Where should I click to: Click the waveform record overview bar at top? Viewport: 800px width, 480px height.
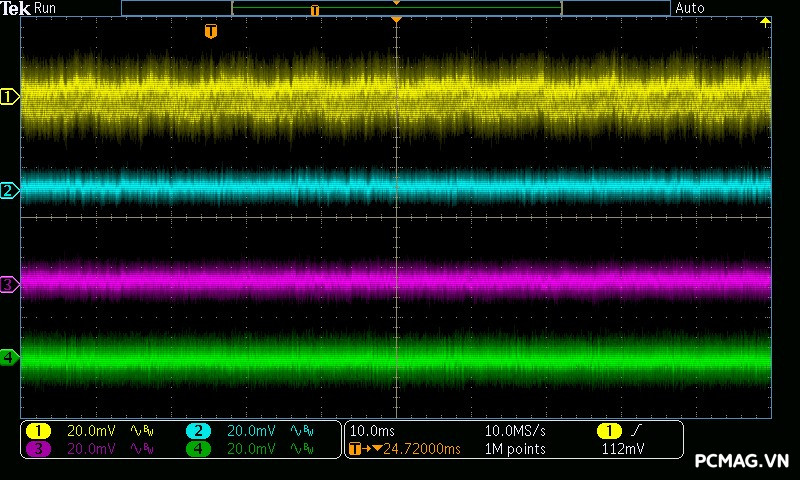(396, 8)
